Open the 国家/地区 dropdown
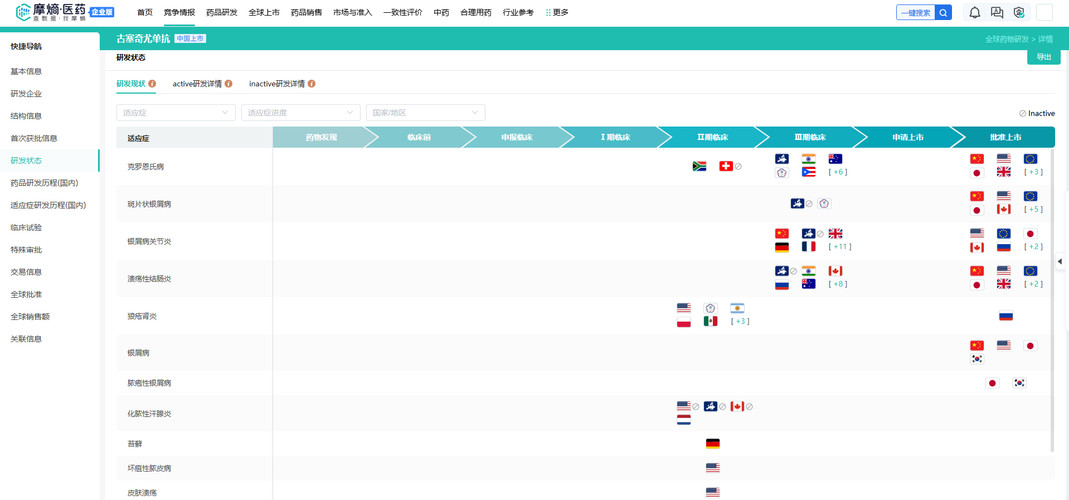 click(x=425, y=113)
